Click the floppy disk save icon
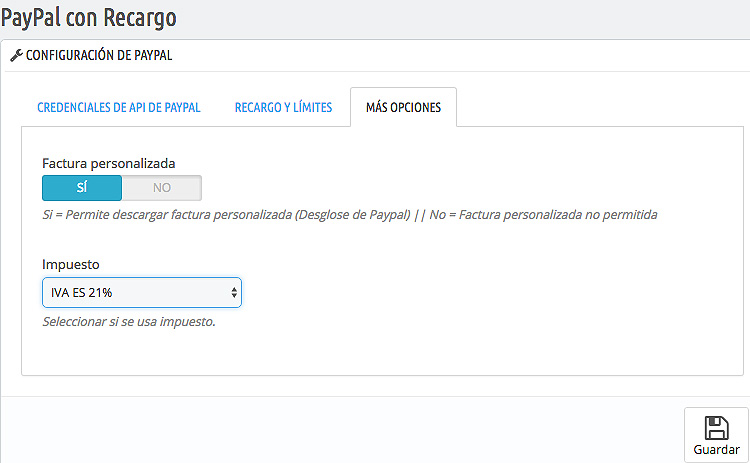Image resolution: width=750 pixels, height=463 pixels. pyautogui.click(x=716, y=428)
